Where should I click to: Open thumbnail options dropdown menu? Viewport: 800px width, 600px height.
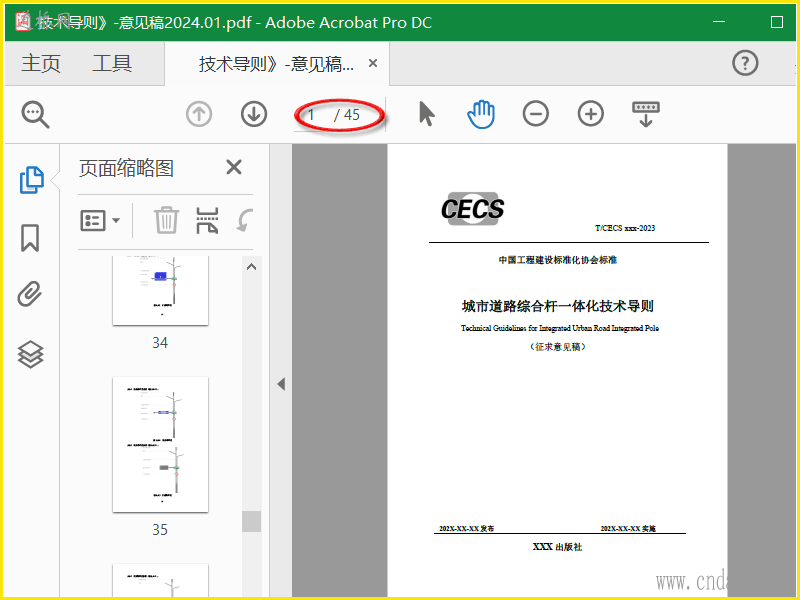pyautogui.click(x=100, y=221)
